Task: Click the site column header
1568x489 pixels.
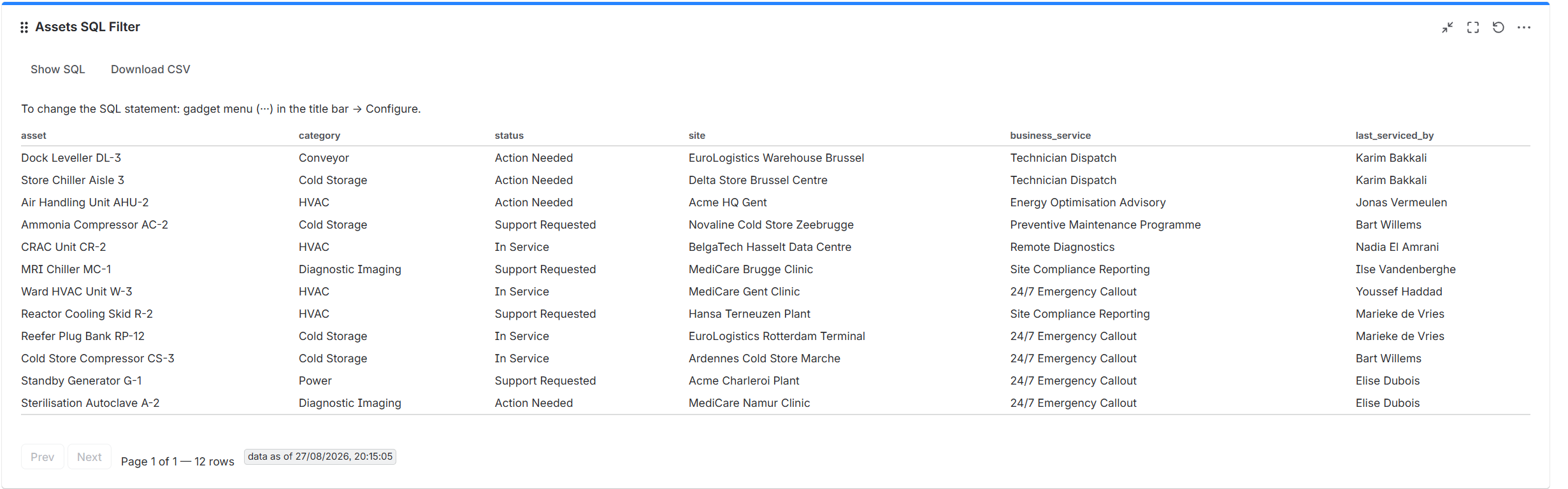Action: (697, 136)
